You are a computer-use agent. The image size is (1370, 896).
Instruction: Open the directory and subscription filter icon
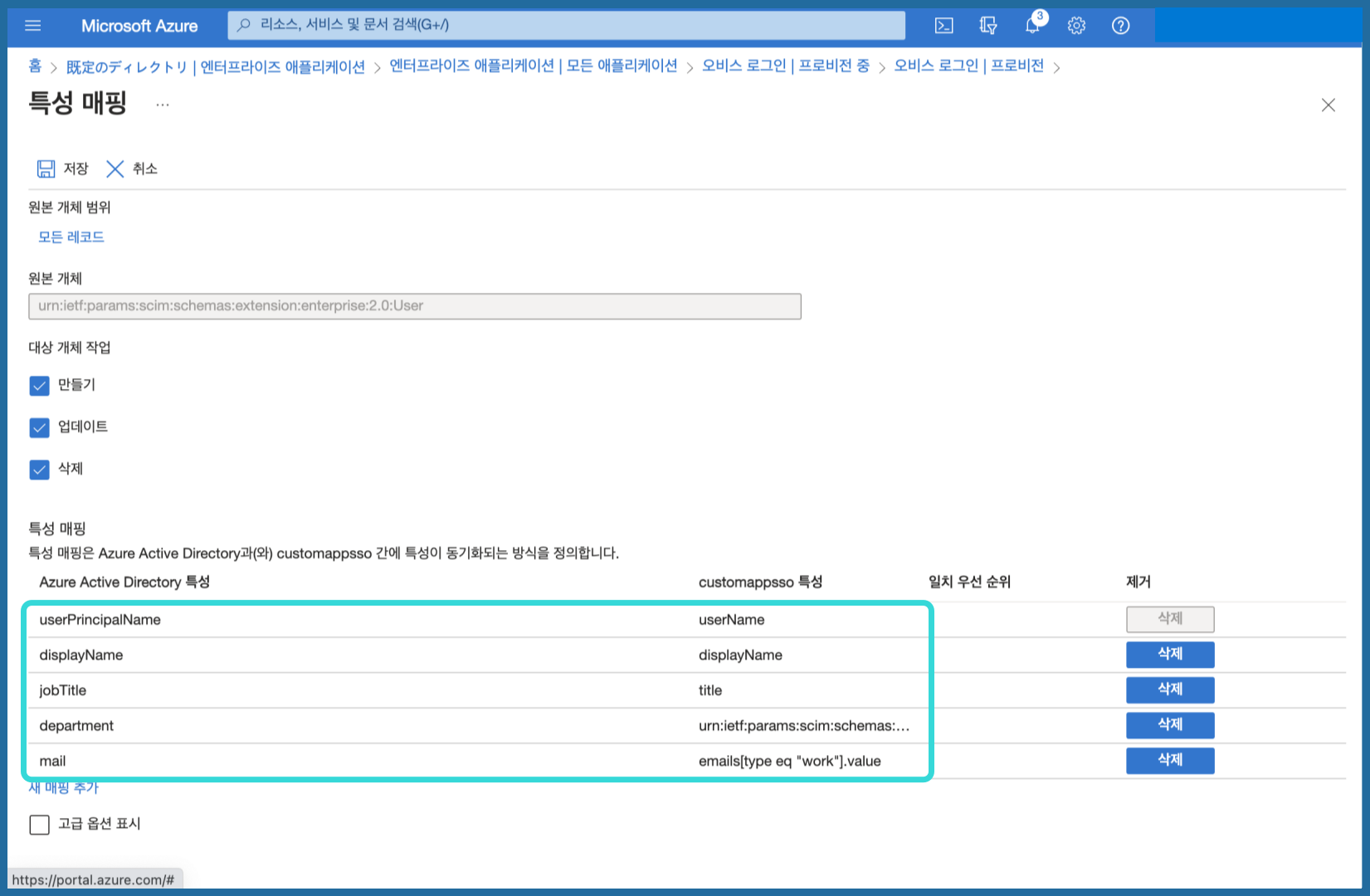(987, 26)
